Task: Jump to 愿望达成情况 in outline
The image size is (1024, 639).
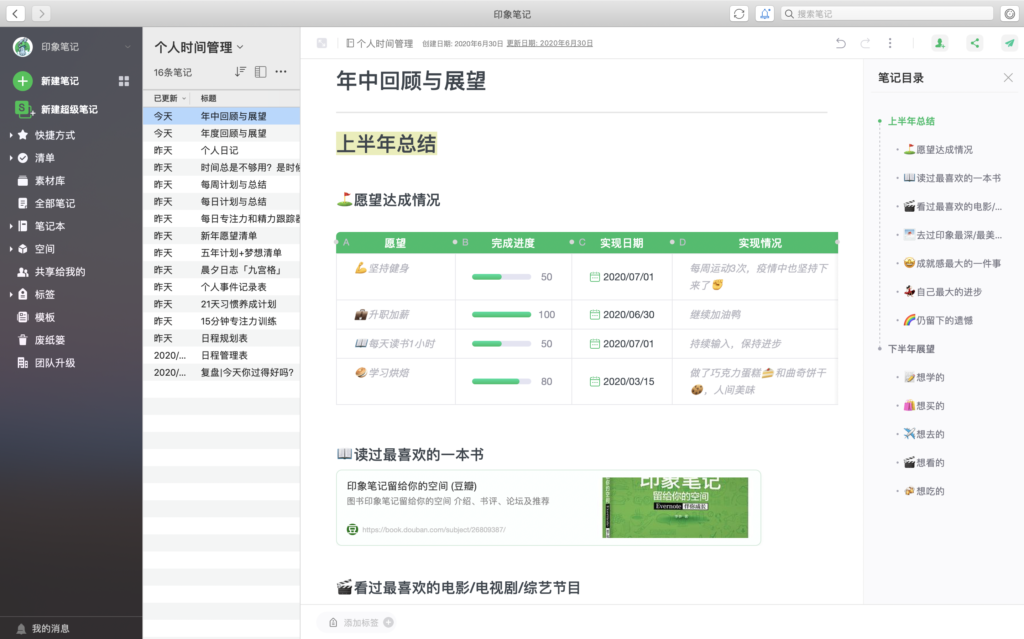Action: 938,150
